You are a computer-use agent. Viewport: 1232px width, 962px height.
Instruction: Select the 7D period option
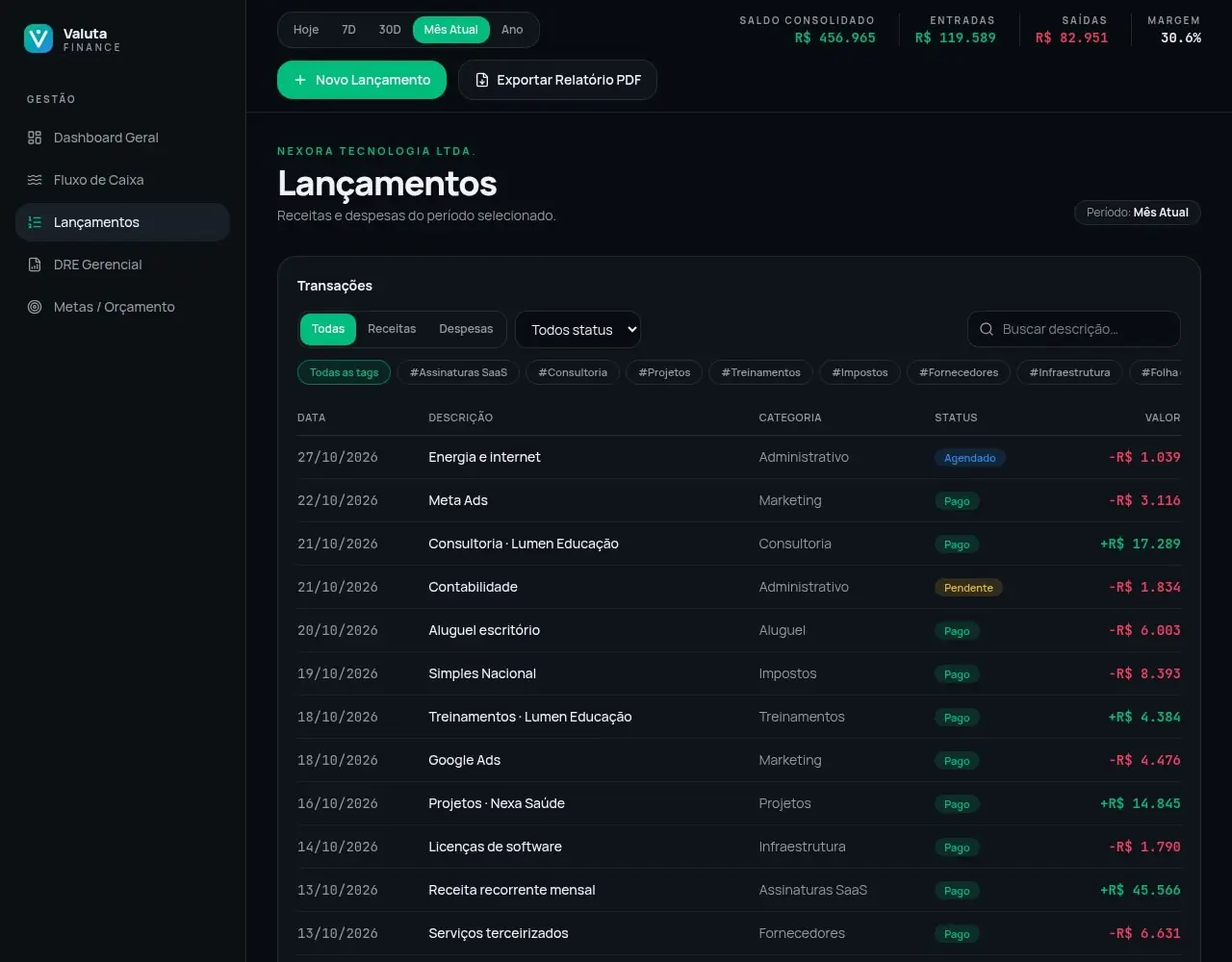(x=348, y=30)
